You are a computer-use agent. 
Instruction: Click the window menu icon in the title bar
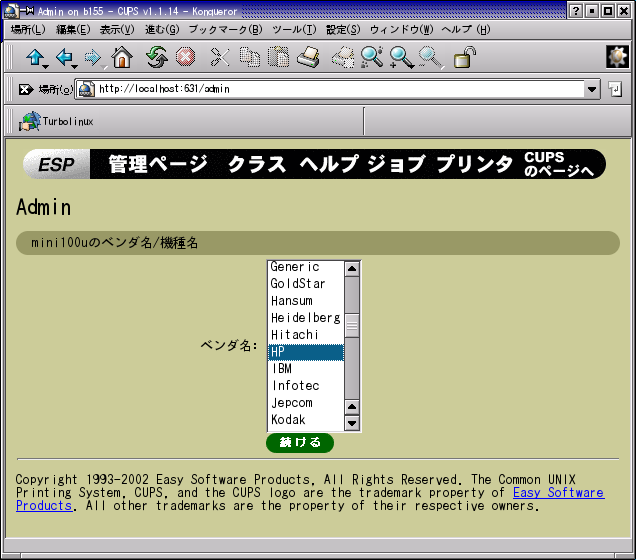tap(11, 11)
